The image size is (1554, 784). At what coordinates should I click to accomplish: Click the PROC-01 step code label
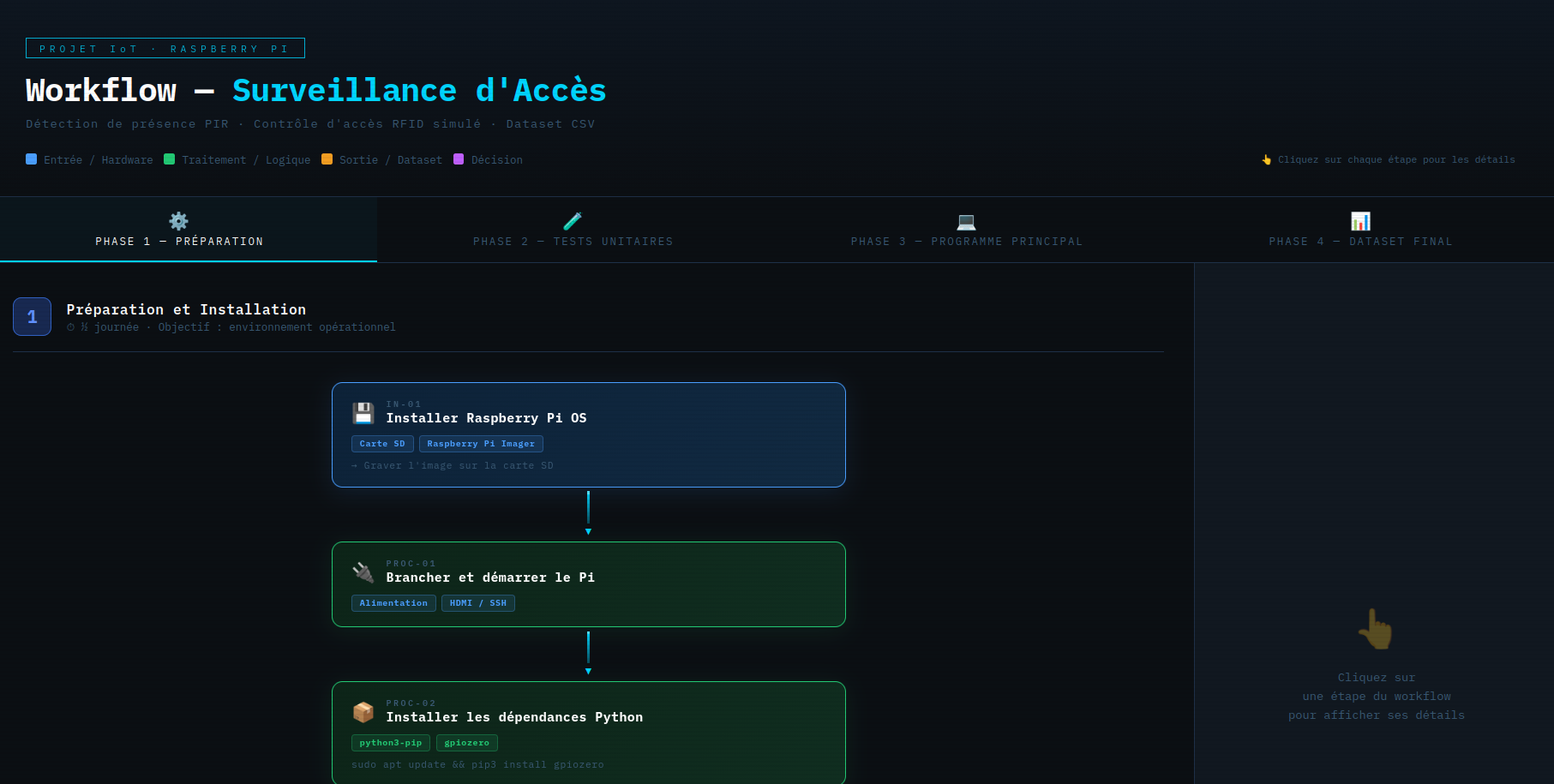pyautogui.click(x=411, y=564)
